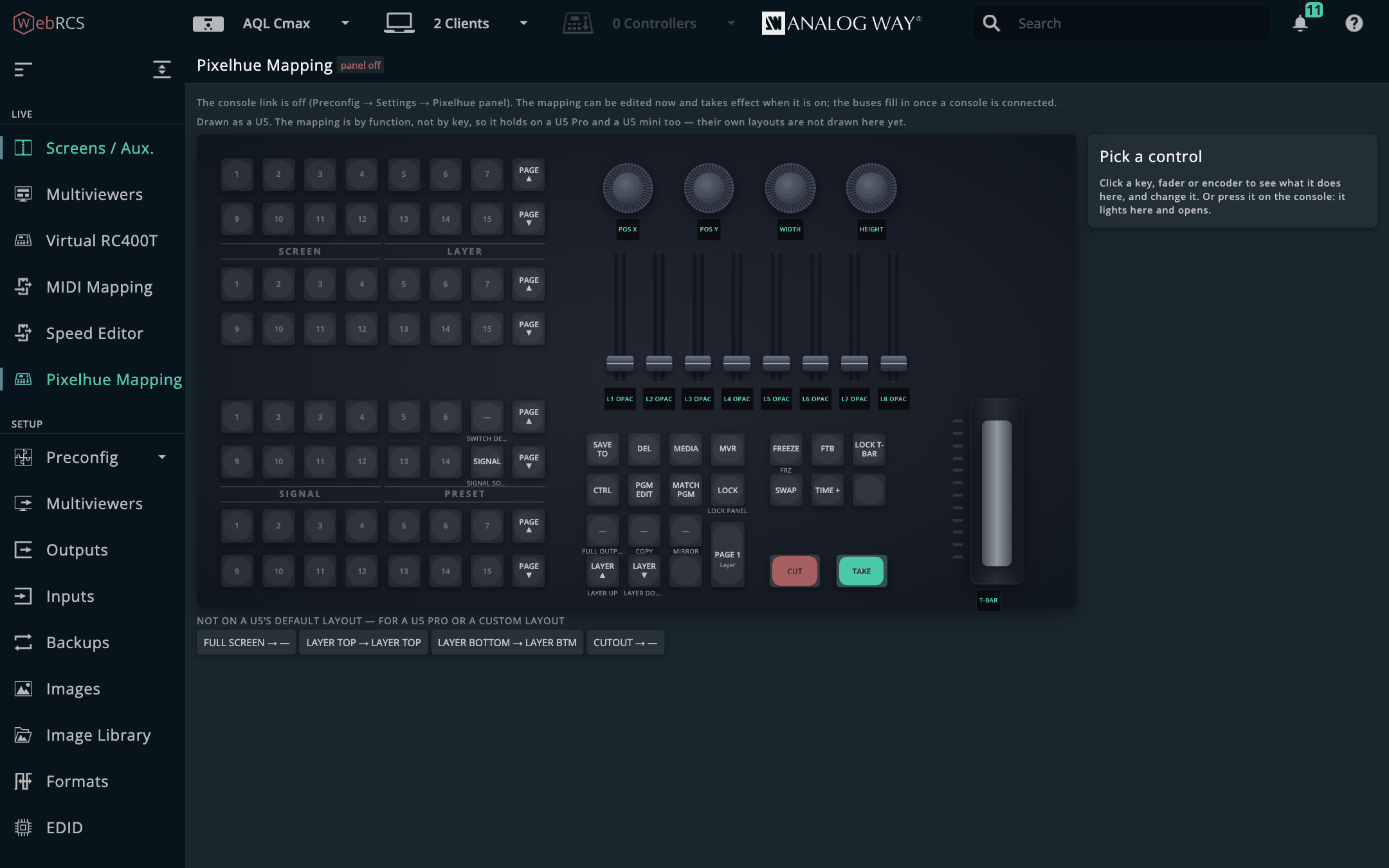Click the search magnifier icon

click(x=992, y=24)
